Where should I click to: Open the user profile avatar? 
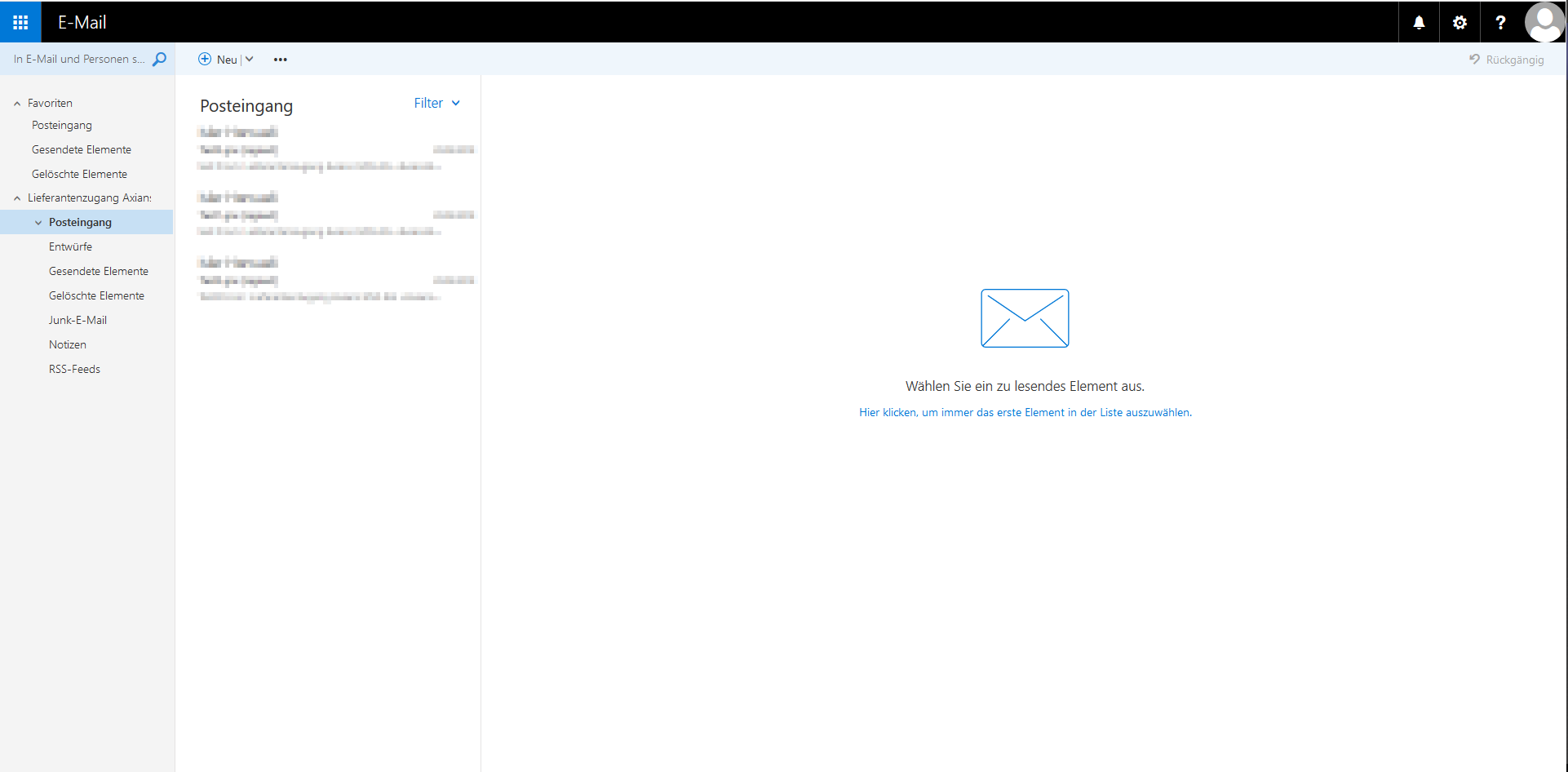(x=1544, y=22)
